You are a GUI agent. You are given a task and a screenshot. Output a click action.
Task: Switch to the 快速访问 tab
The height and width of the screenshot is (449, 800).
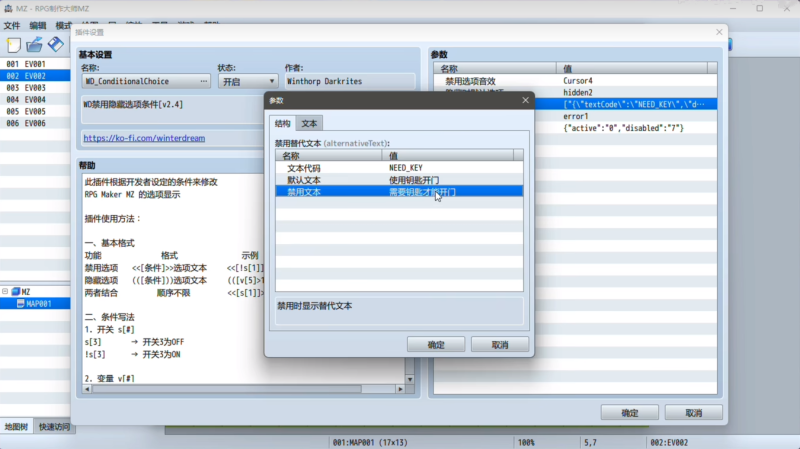click(54, 427)
